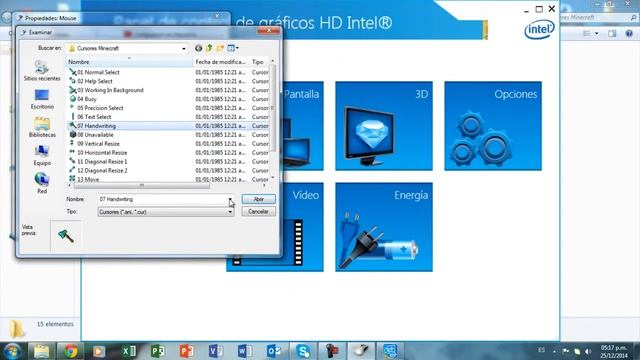Launch Excel from the taskbar

pos(129,351)
